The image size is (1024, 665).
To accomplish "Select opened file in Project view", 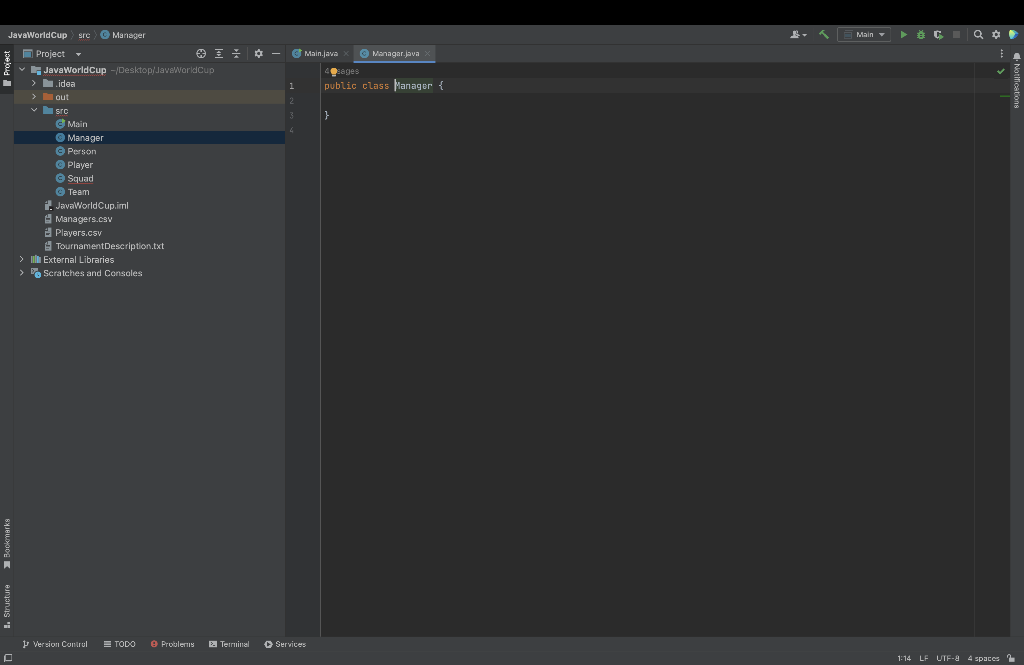I will click(x=201, y=53).
